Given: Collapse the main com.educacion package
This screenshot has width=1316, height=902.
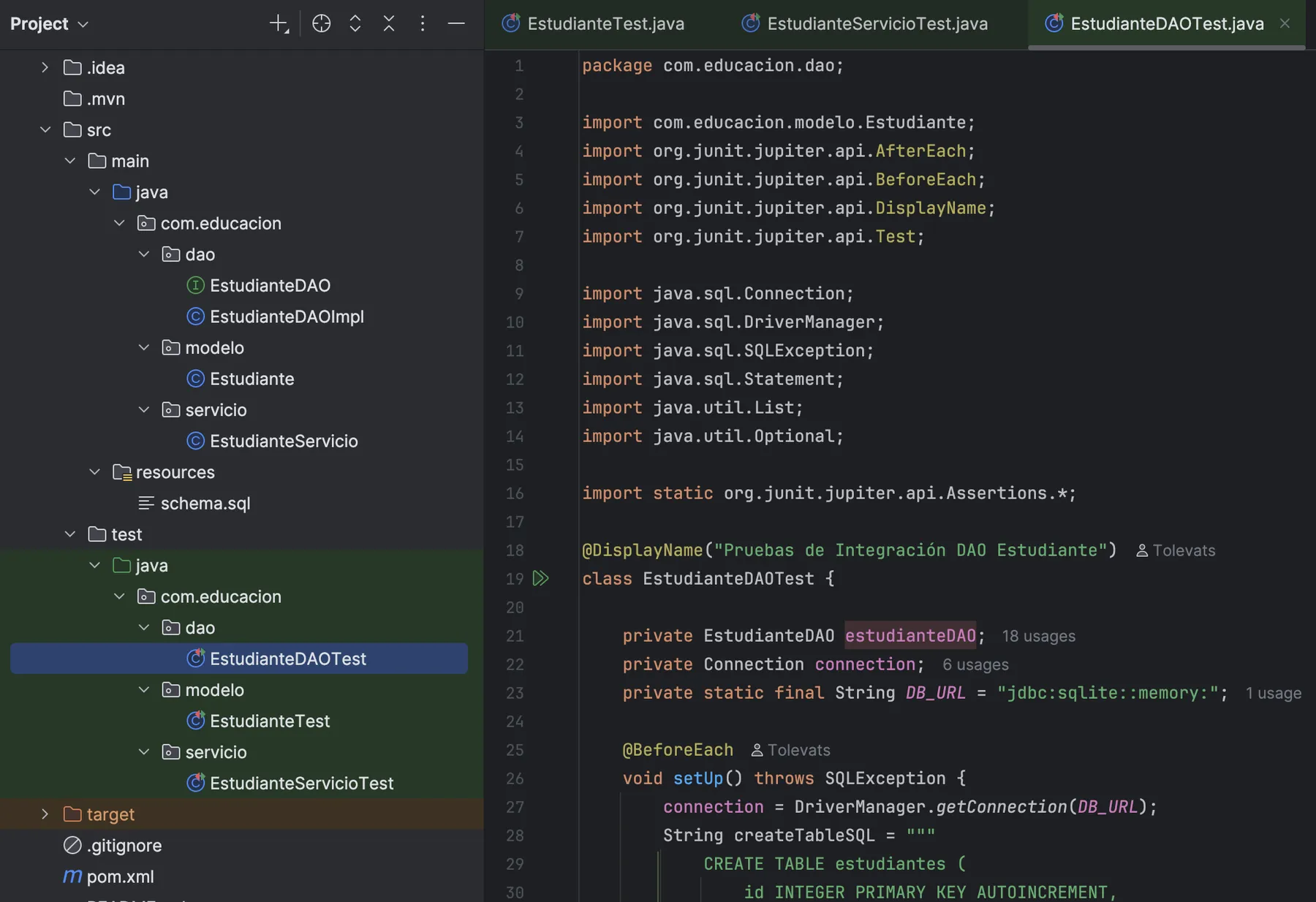Looking at the screenshot, I should [x=119, y=223].
